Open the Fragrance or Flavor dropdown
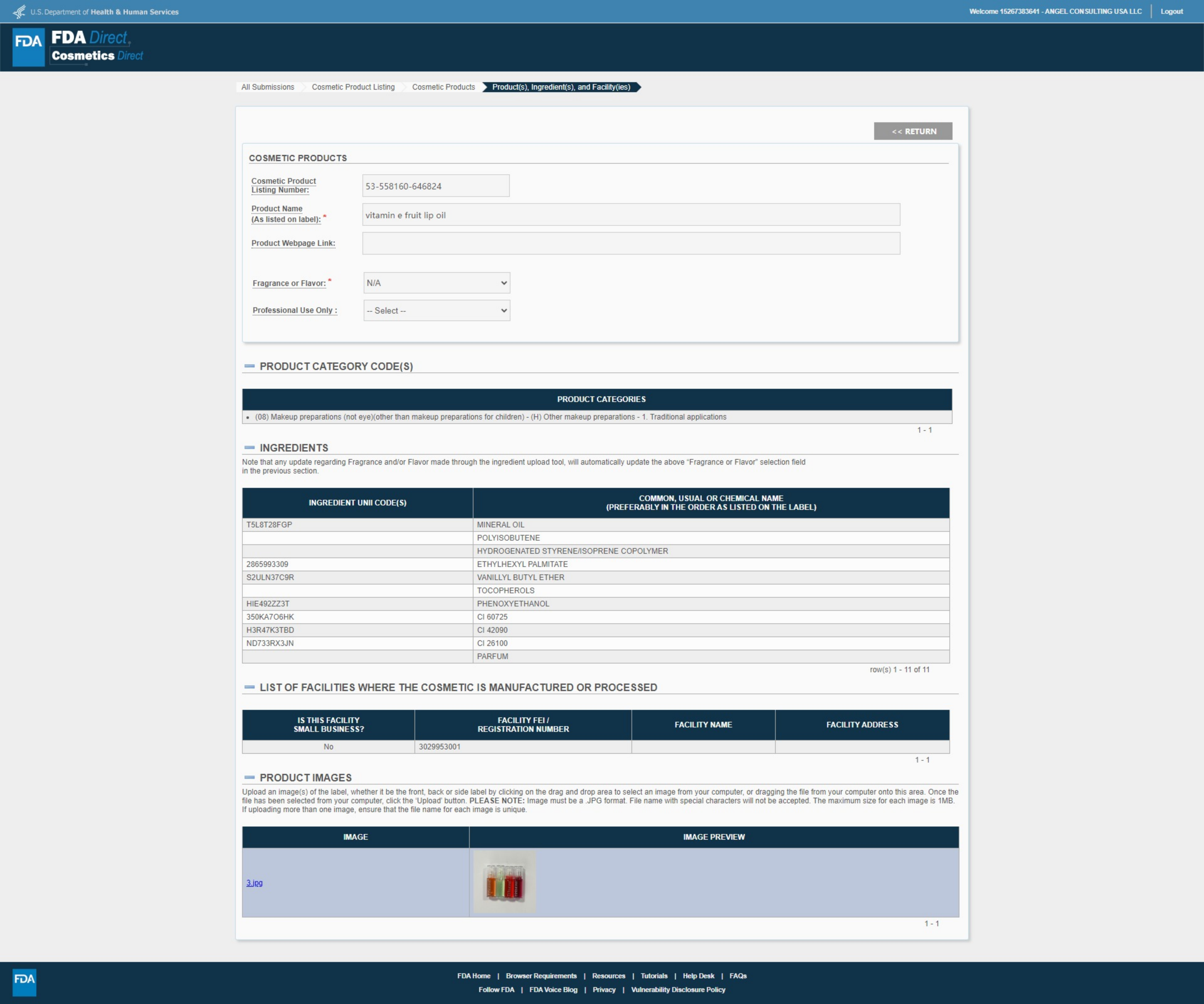 pyautogui.click(x=436, y=283)
